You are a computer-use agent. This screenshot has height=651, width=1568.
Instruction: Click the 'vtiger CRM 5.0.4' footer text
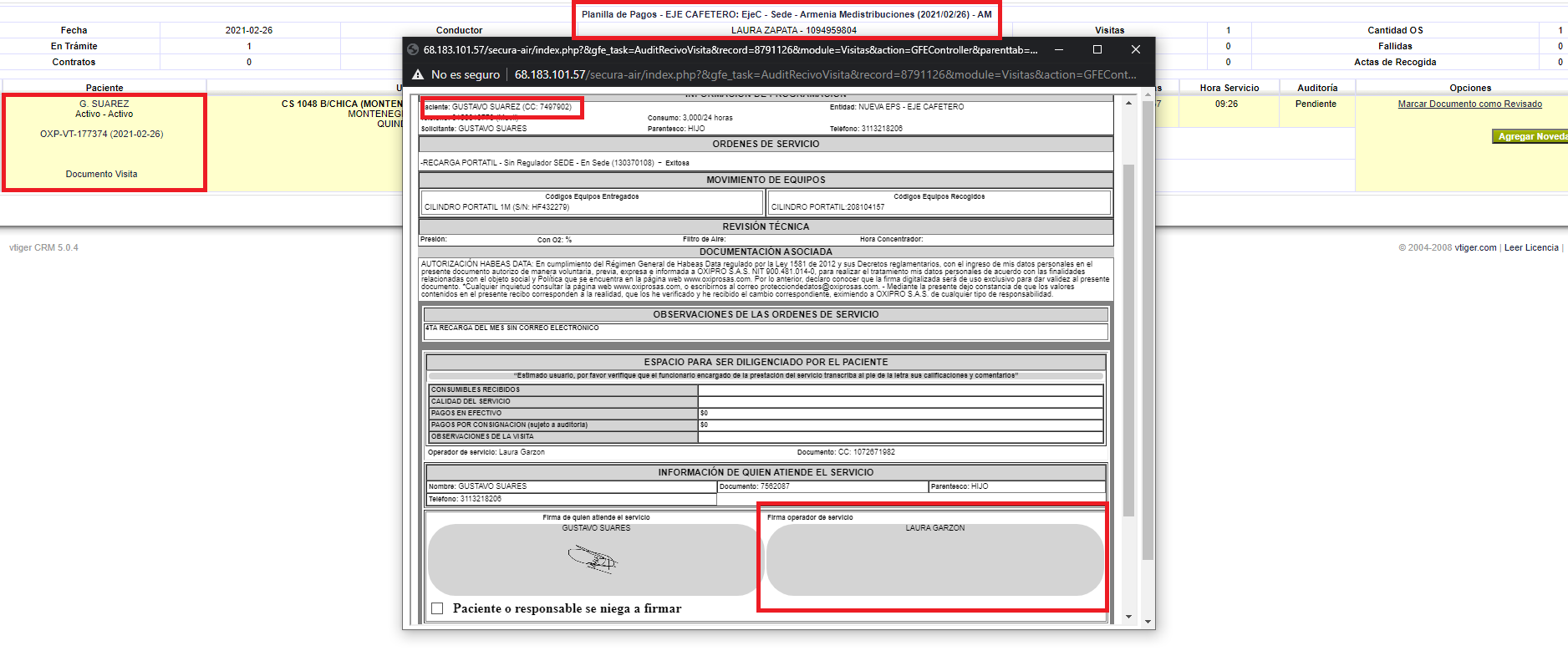click(x=43, y=248)
